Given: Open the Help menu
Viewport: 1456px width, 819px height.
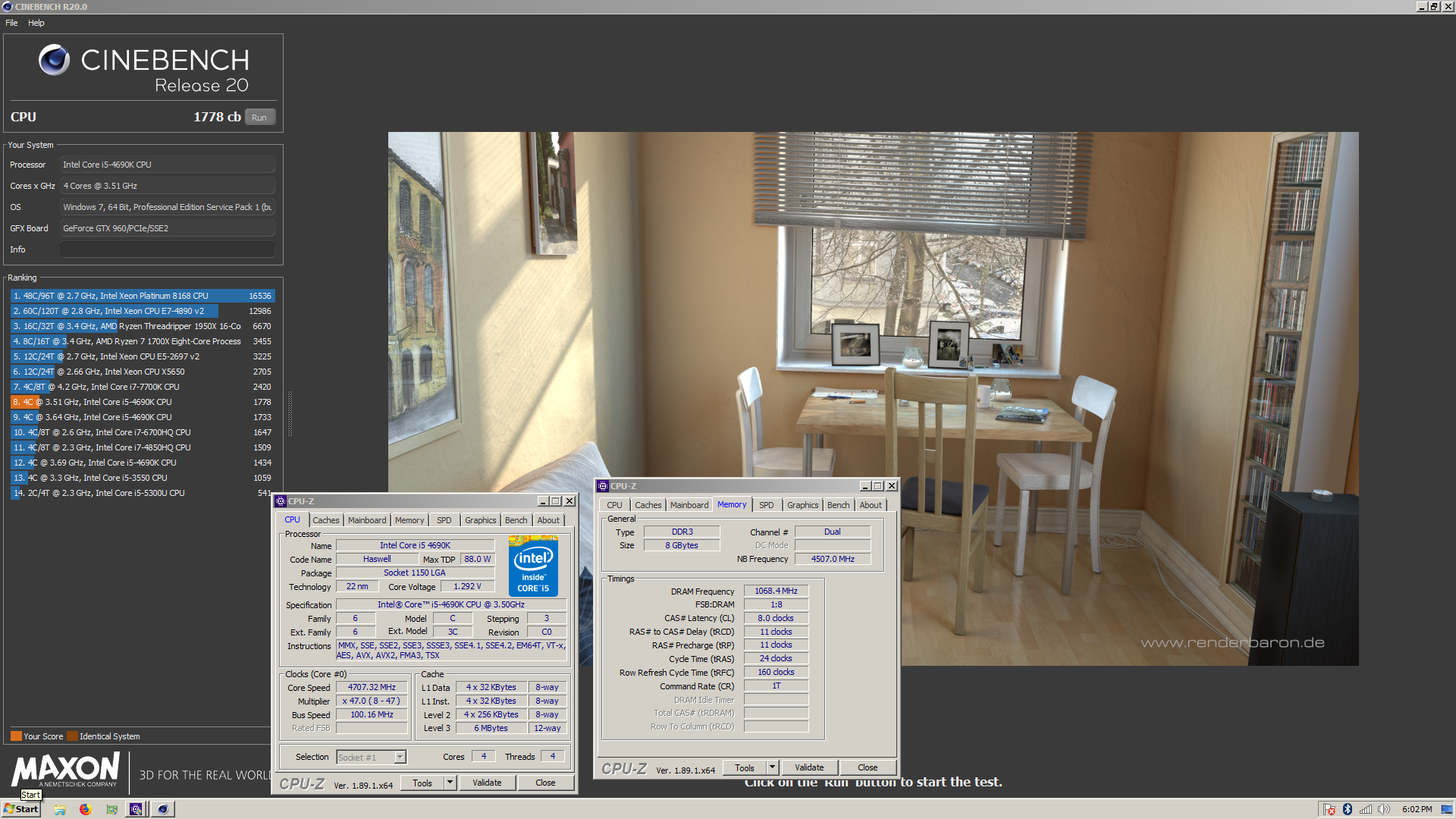Looking at the screenshot, I should coord(36,23).
